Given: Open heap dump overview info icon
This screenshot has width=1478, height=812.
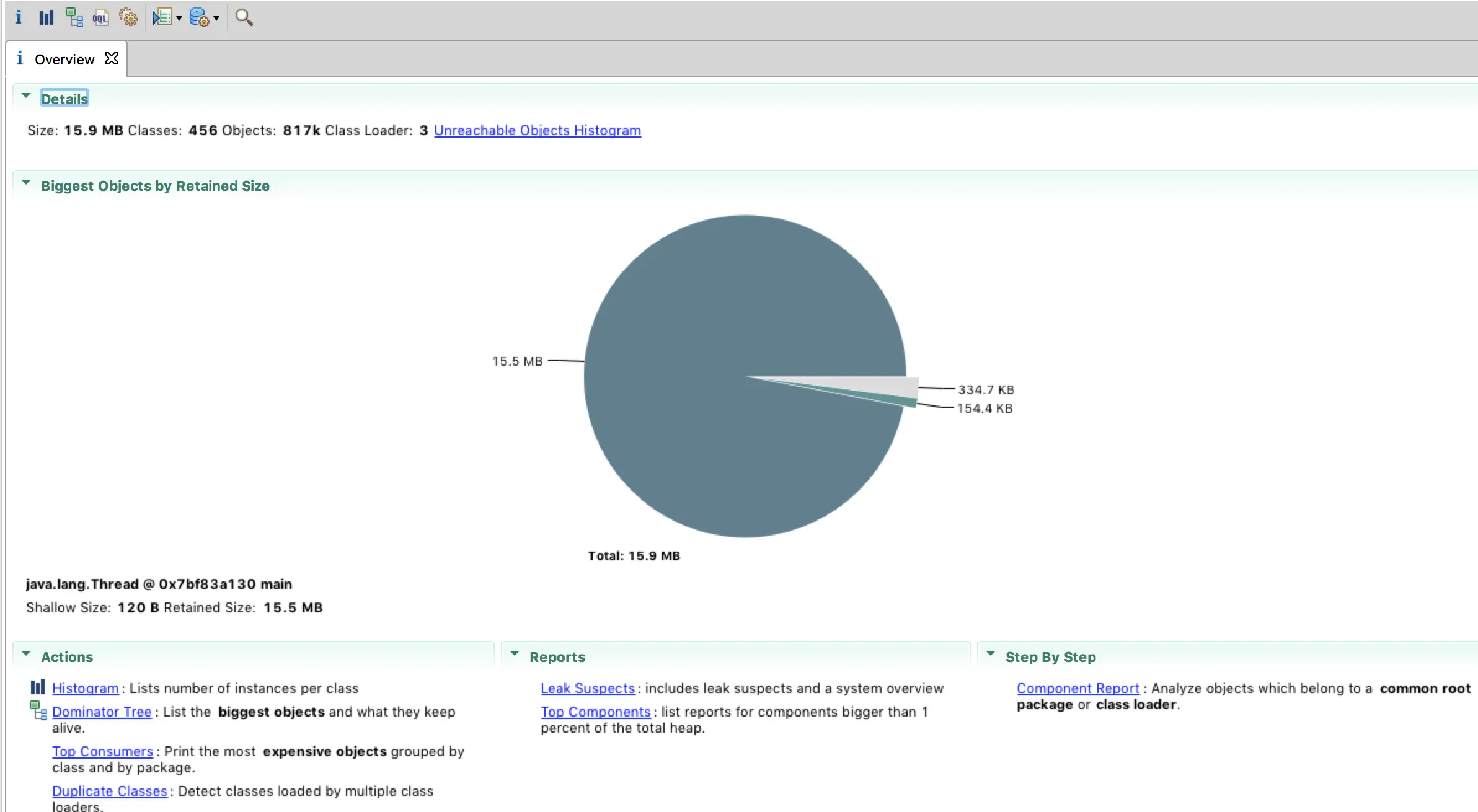Looking at the screenshot, I should (19, 17).
